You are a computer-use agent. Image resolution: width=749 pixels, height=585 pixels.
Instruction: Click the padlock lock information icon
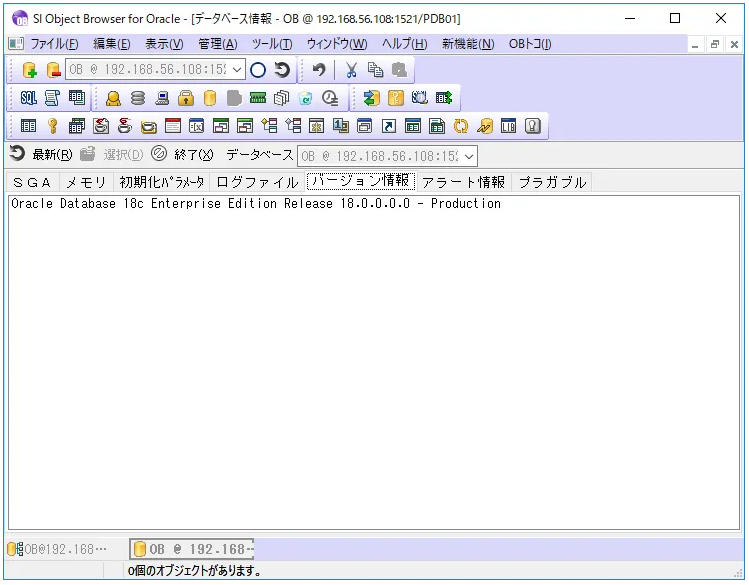(186, 98)
